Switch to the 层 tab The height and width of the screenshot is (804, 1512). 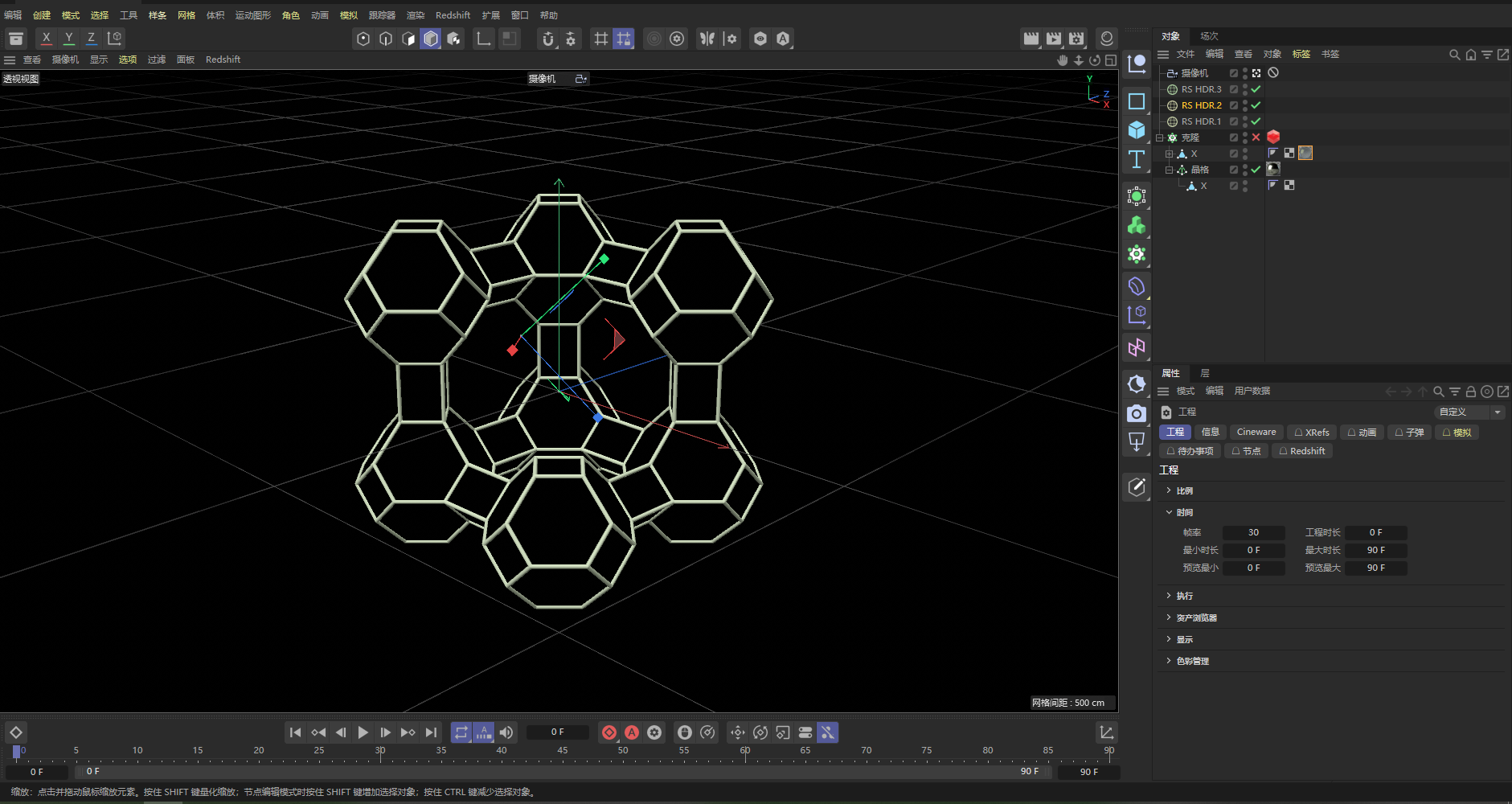(1205, 373)
